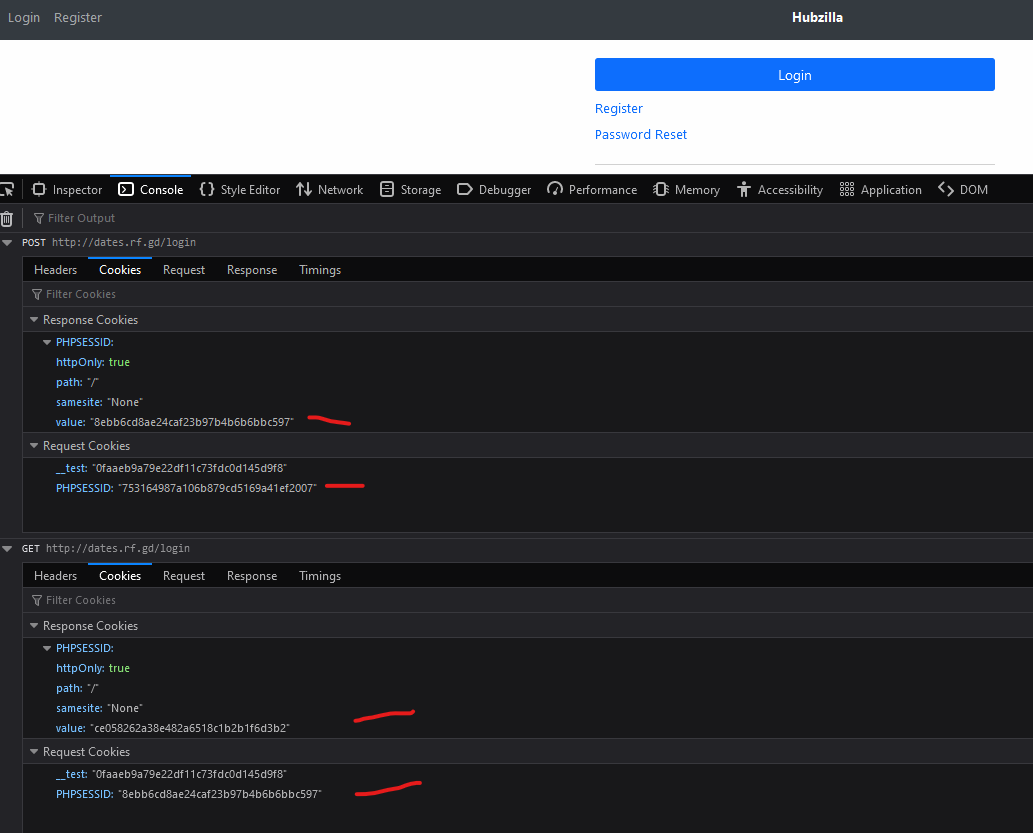Screen dimensions: 1033x833
Task: Open the Inspector panel icon
Action: coord(40,190)
